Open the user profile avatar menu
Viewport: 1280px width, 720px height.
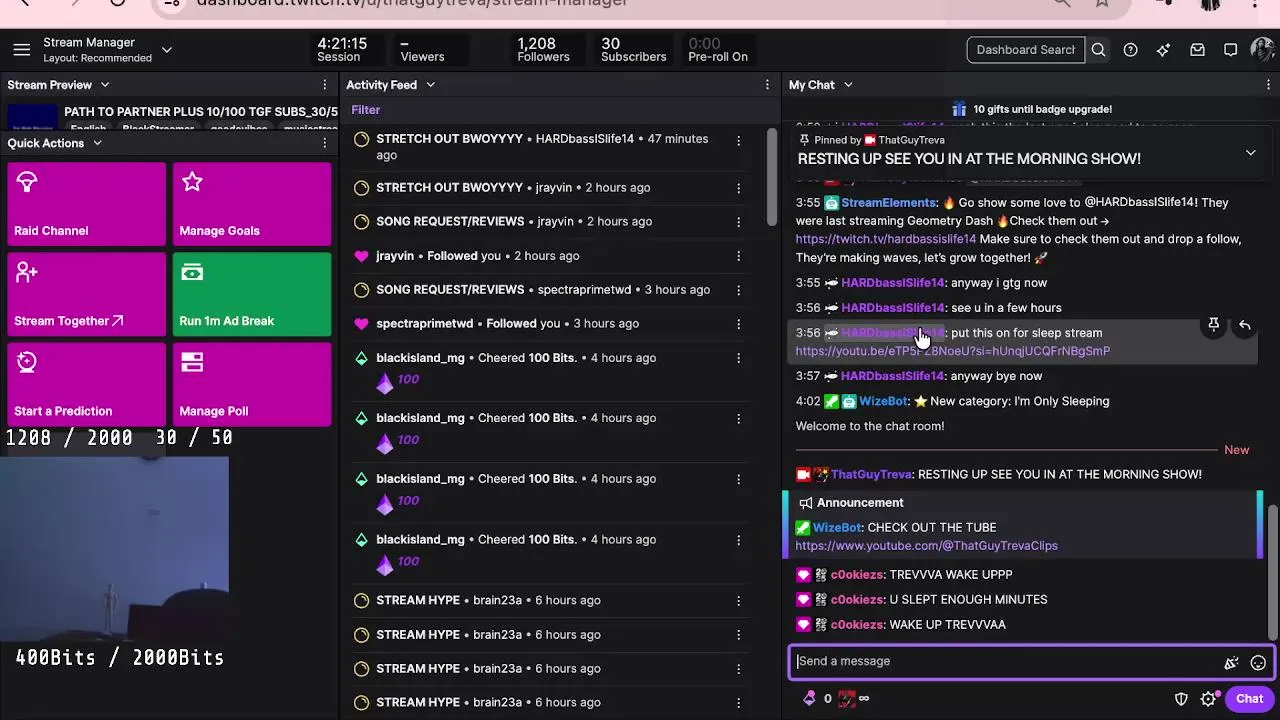pyautogui.click(x=1262, y=49)
